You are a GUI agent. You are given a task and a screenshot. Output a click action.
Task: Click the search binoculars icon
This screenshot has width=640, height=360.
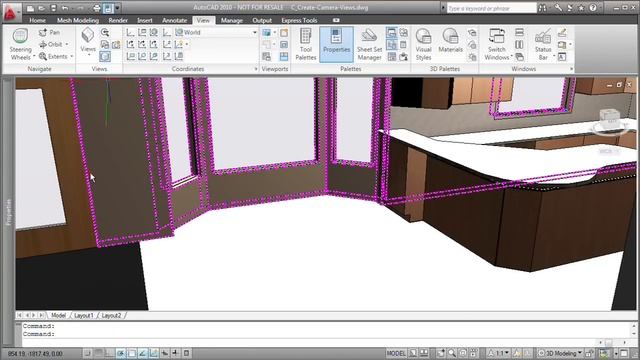tap(542, 8)
